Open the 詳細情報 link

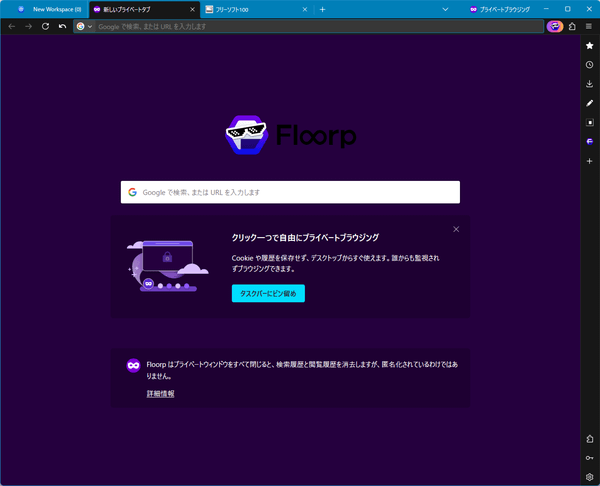coord(161,393)
